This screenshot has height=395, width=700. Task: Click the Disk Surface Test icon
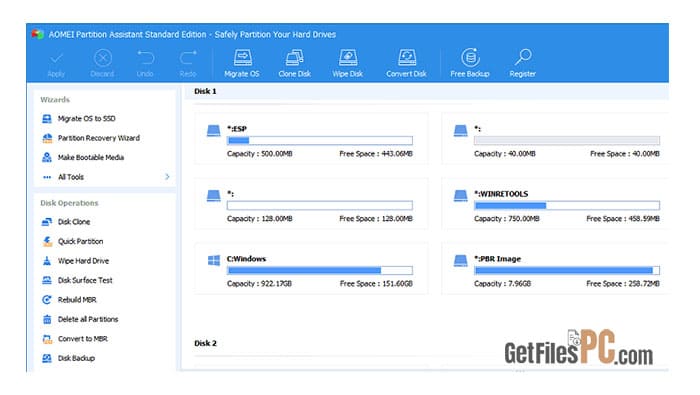pyautogui.click(x=47, y=280)
